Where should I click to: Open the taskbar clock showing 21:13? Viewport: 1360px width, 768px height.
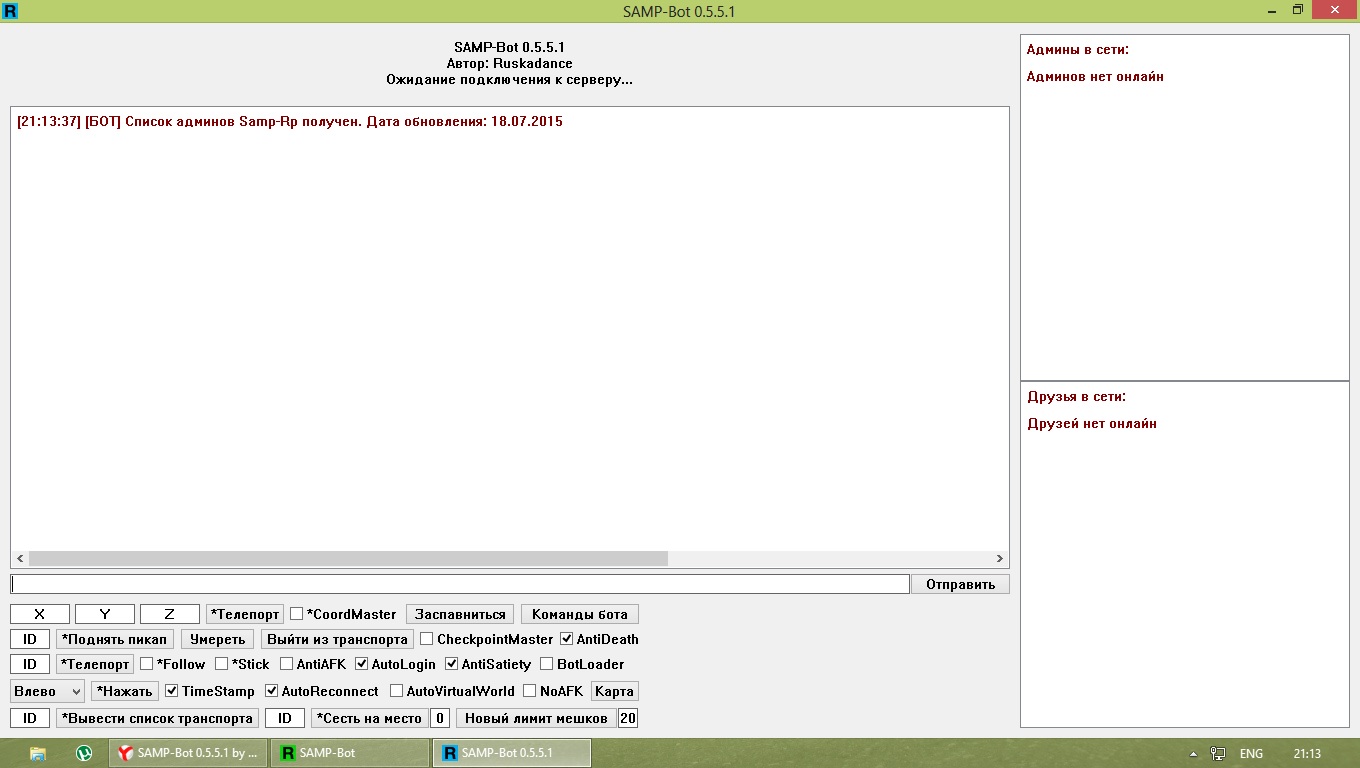[1307, 754]
